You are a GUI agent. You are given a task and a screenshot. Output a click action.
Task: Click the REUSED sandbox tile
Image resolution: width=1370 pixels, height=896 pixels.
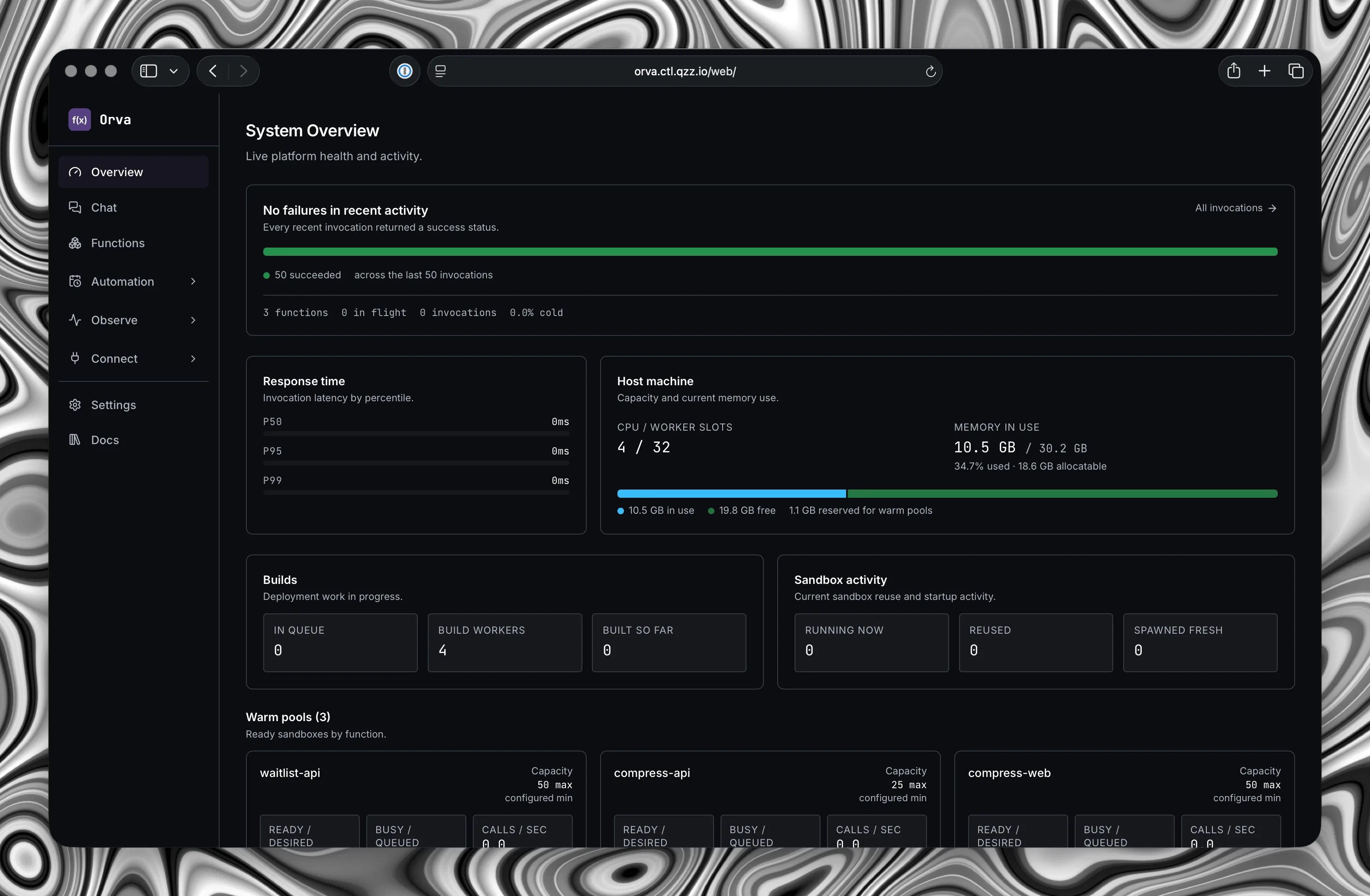1036,642
